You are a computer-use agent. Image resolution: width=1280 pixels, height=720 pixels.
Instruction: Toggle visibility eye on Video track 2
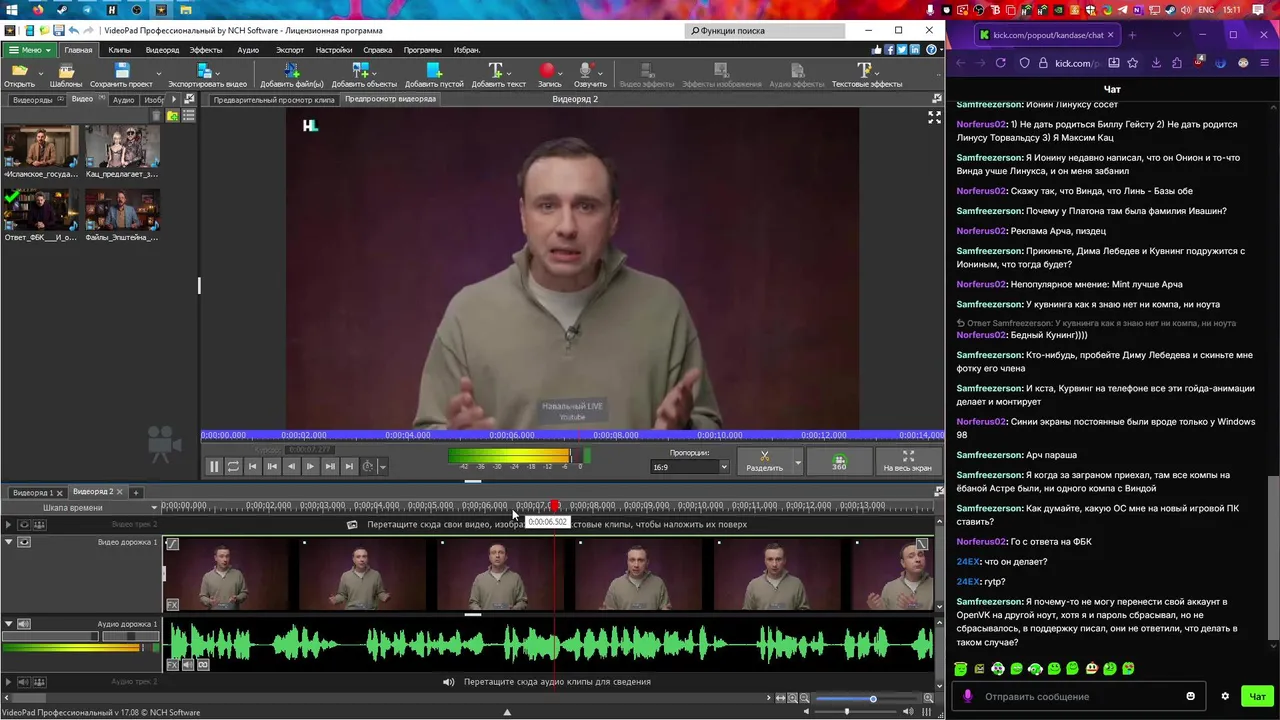[24, 524]
